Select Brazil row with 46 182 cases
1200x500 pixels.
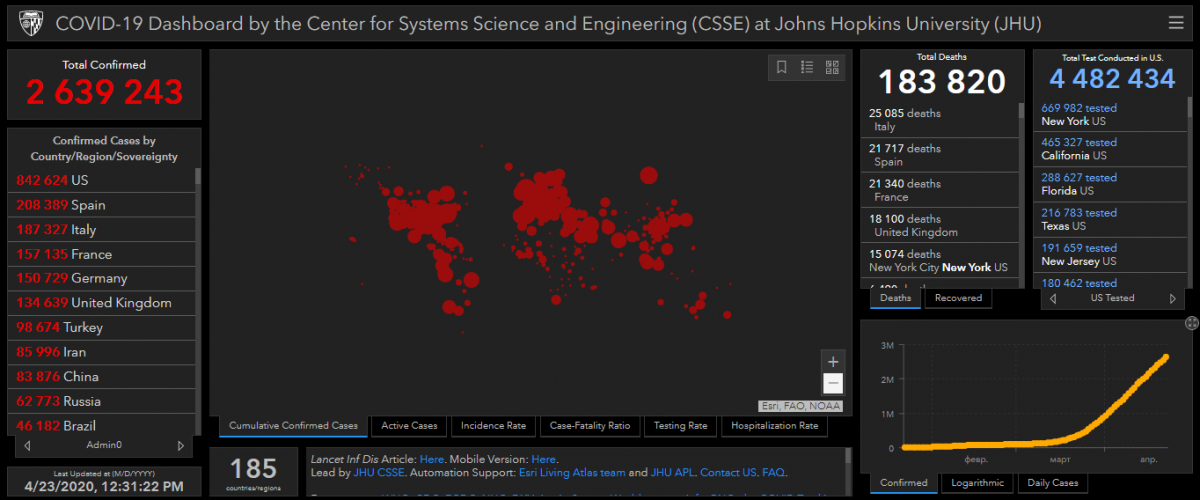(100, 424)
